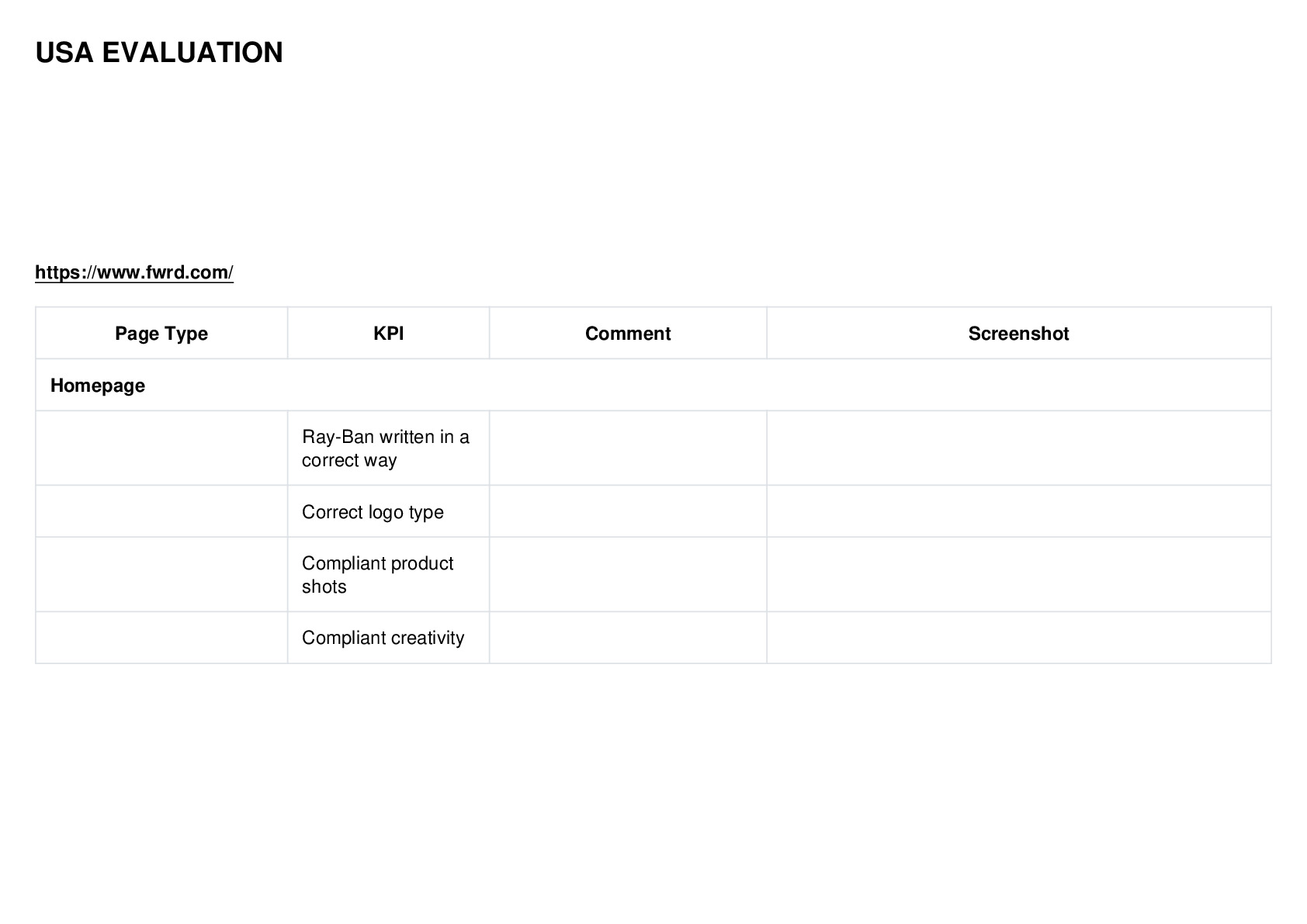Screen dimensions: 1307x924
Task: Click the empty Screenshot cell for Compliant product shots
Action: 1019,574
